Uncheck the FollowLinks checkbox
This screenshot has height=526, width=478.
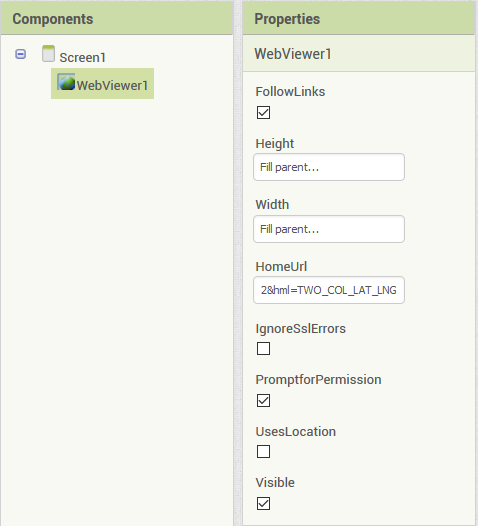pos(263,113)
